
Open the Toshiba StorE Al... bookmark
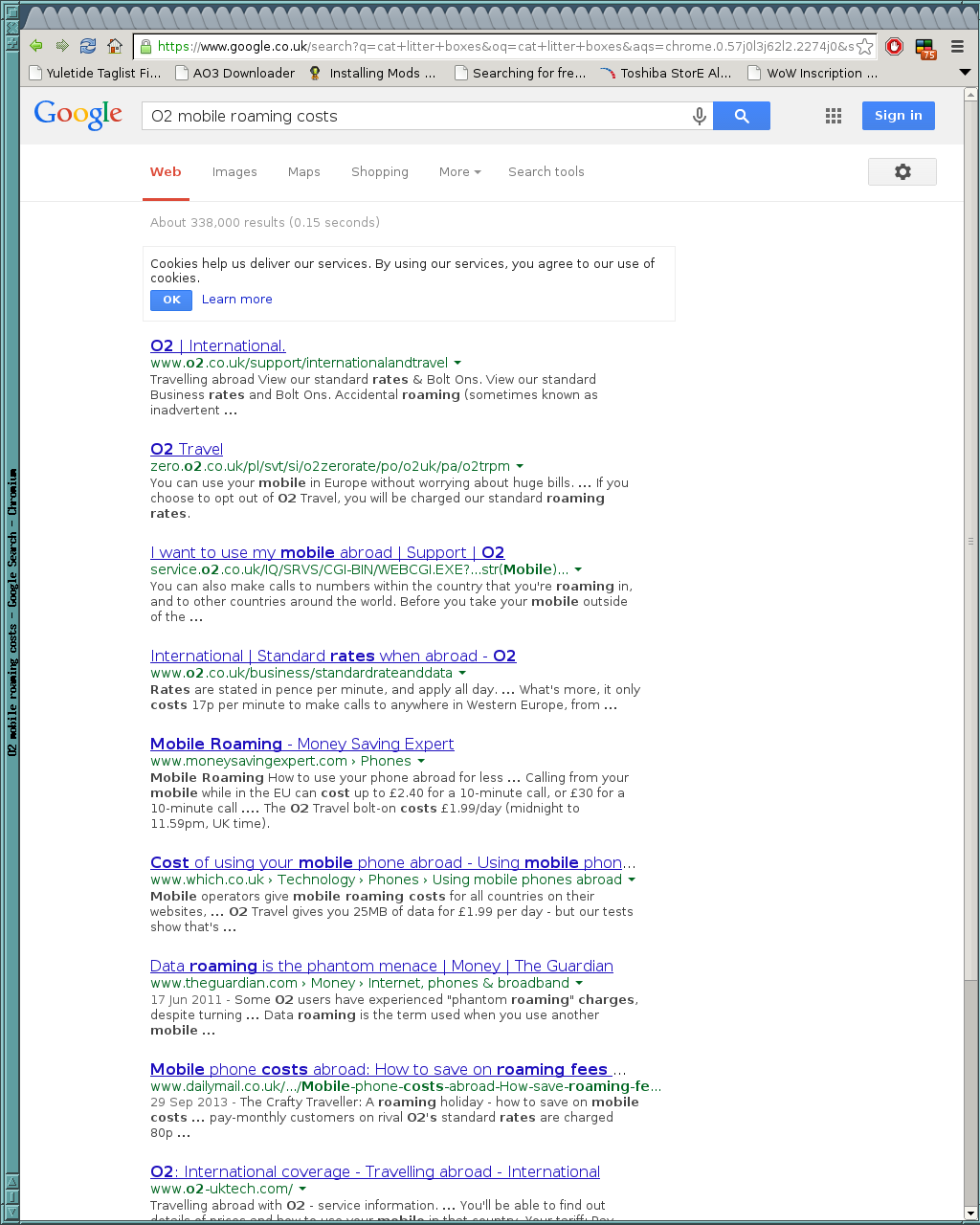click(666, 73)
